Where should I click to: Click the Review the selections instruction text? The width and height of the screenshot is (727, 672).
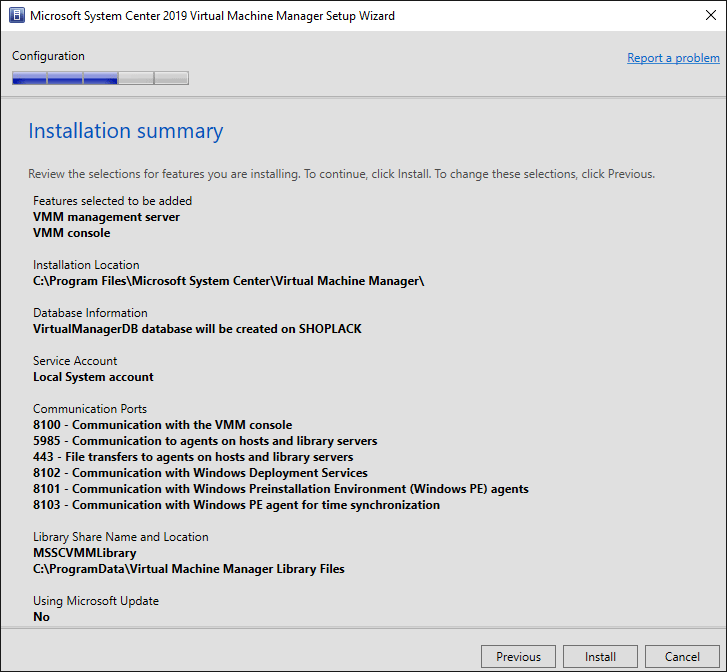342,174
